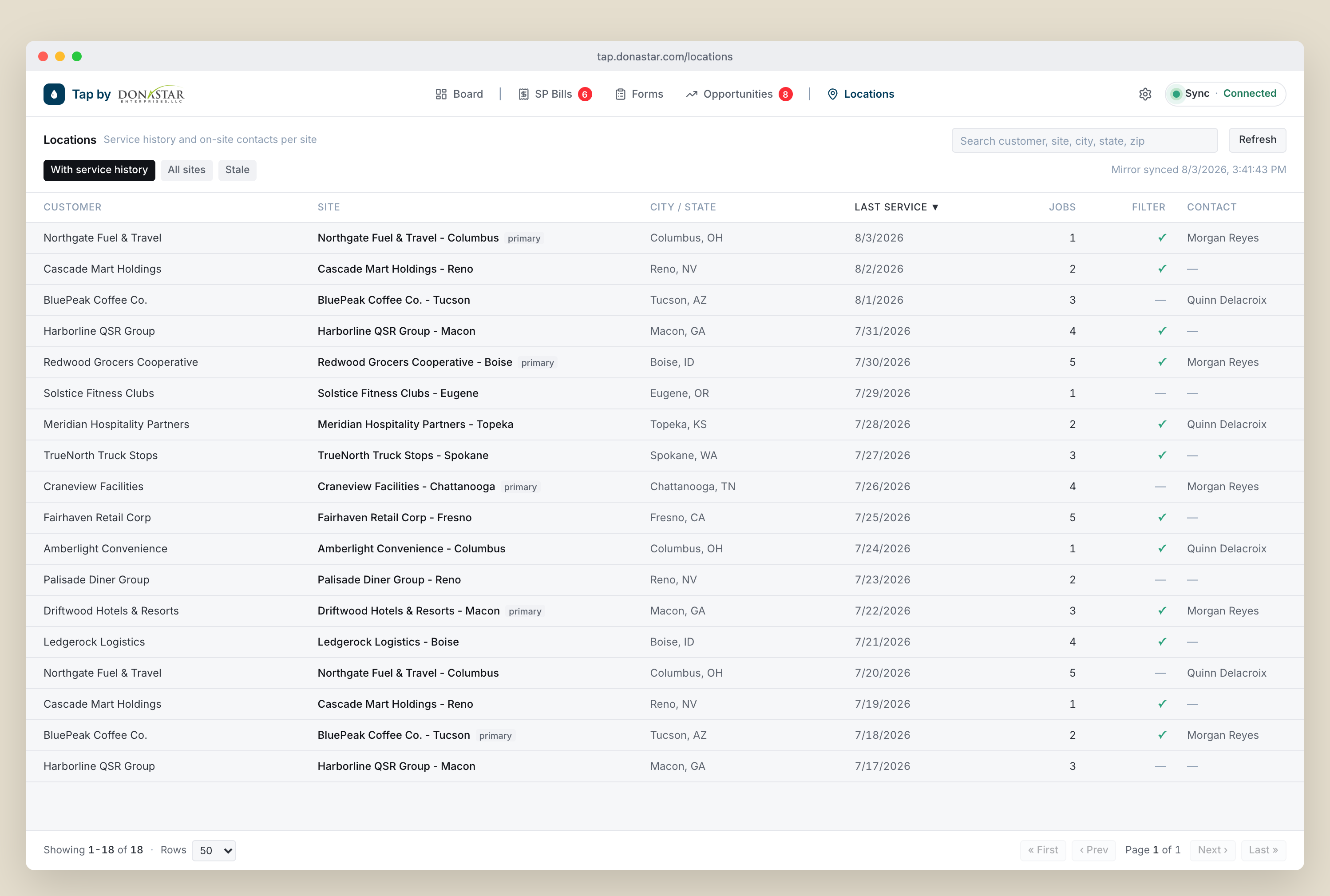Click the red 6 badge on SP Bills
This screenshot has height=896, width=1330.
click(x=585, y=94)
